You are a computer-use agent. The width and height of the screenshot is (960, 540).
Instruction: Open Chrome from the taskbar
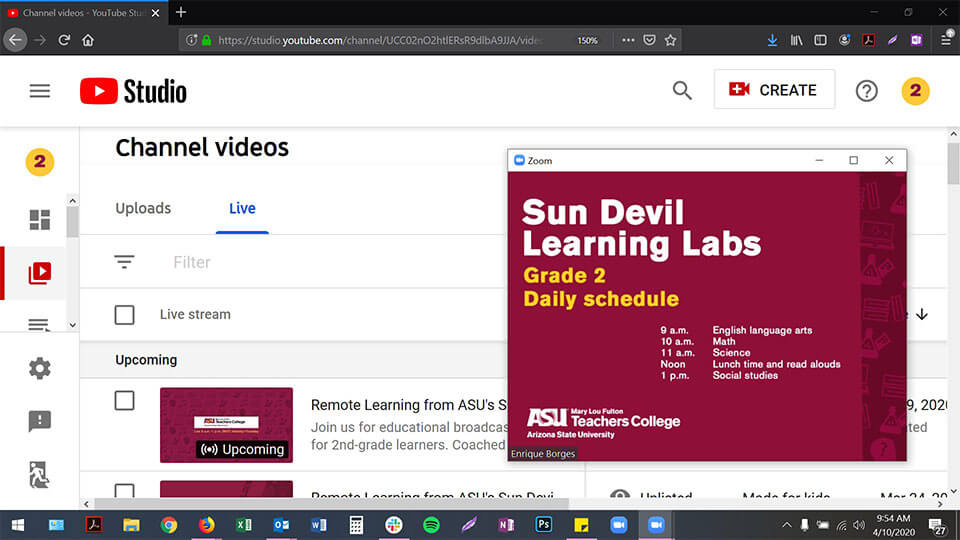169,525
